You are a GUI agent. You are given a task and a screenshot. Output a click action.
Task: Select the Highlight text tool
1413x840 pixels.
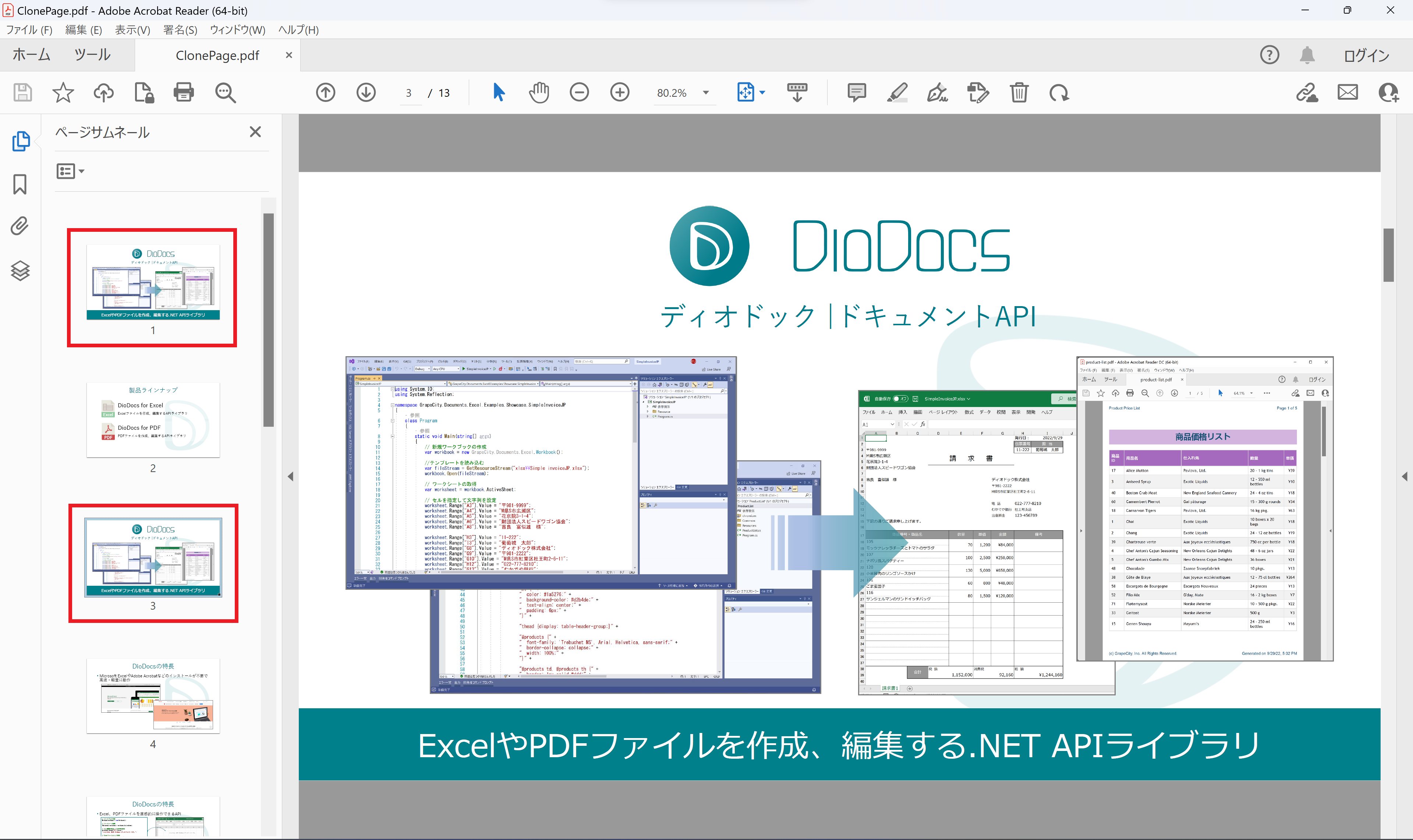(x=897, y=92)
